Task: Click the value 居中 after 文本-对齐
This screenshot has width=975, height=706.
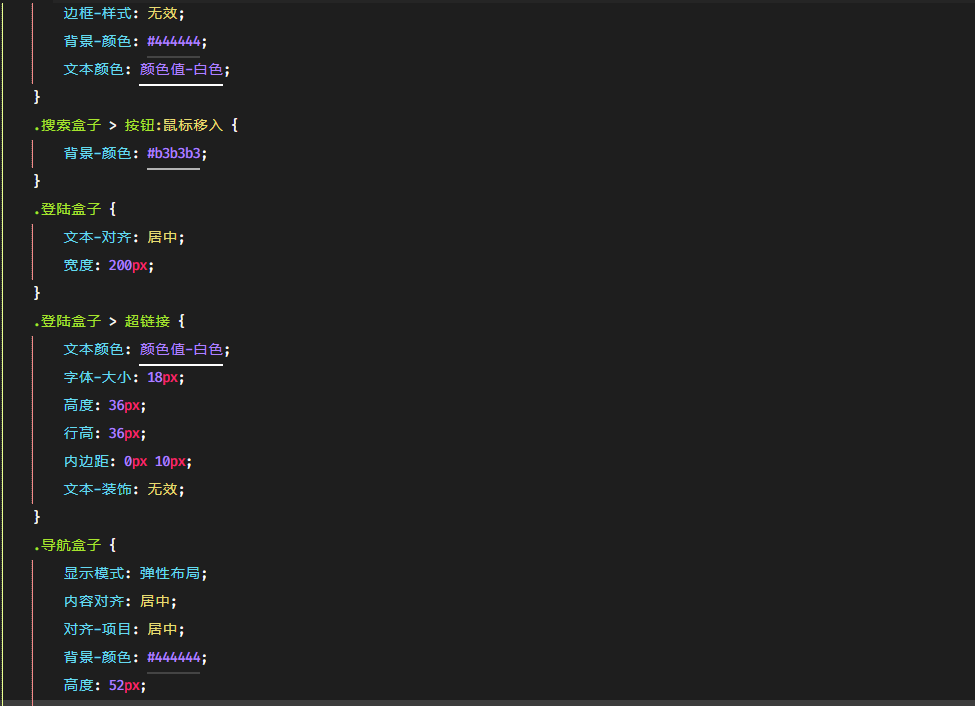Action: coord(162,237)
